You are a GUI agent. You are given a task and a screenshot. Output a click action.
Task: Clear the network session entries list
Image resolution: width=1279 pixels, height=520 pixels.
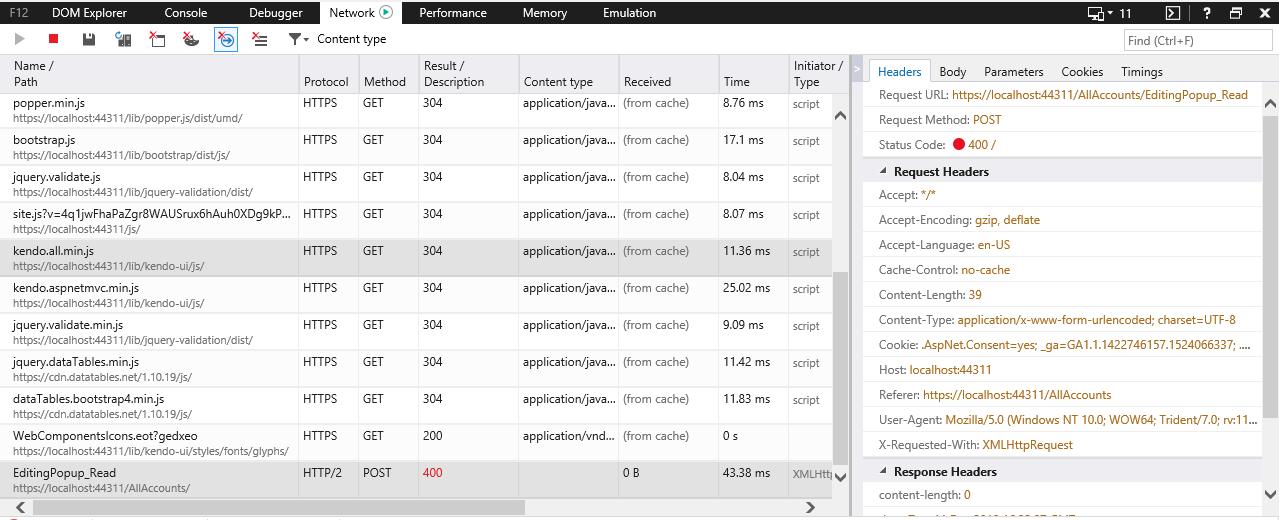click(x=260, y=39)
